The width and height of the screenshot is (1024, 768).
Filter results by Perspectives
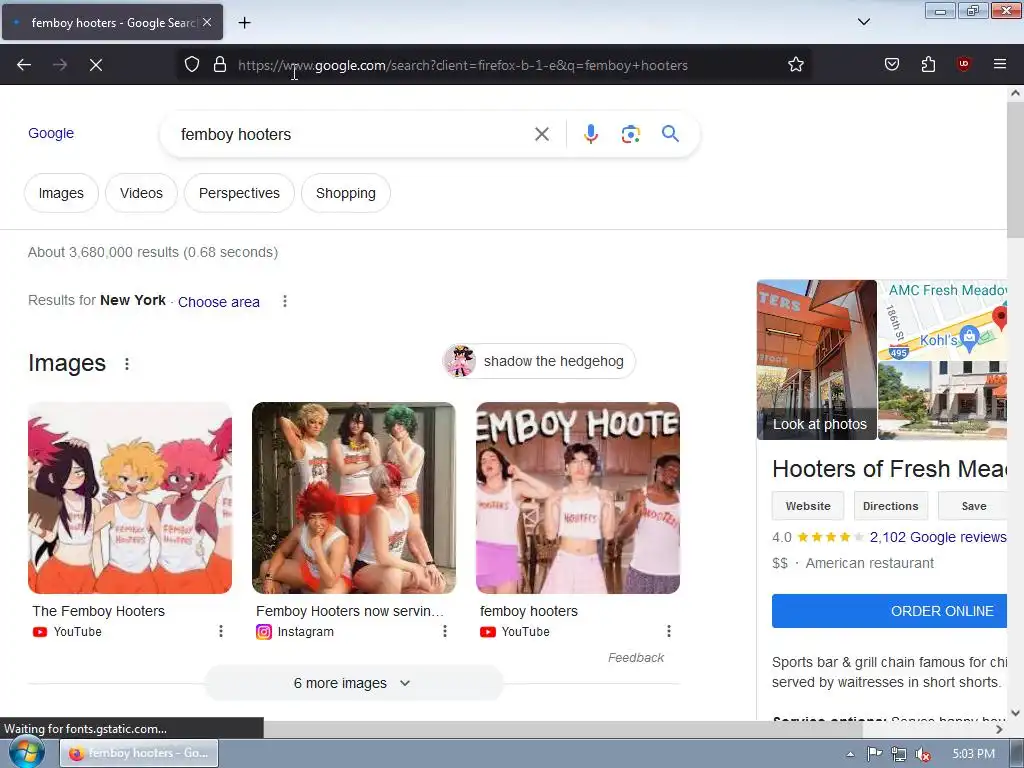tap(239, 193)
